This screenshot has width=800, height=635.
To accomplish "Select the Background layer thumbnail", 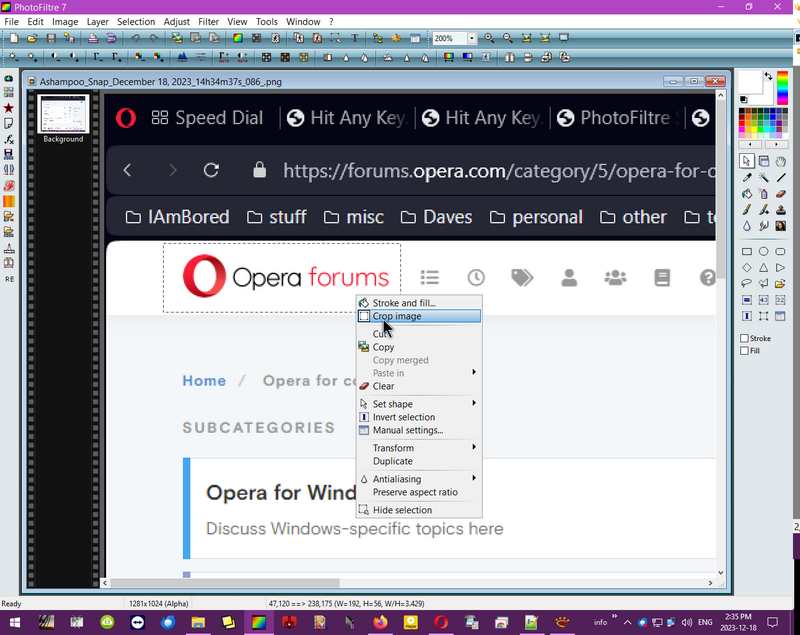I will click(x=63, y=114).
